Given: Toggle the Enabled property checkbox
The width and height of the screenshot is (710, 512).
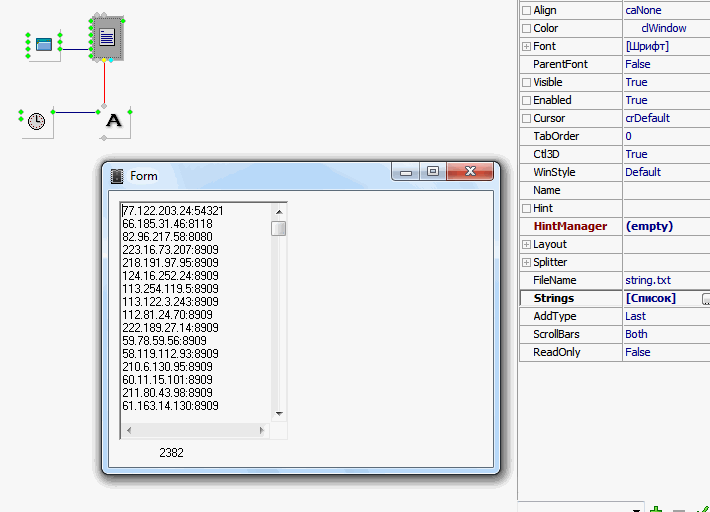Looking at the screenshot, I should [x=527, y=100].
